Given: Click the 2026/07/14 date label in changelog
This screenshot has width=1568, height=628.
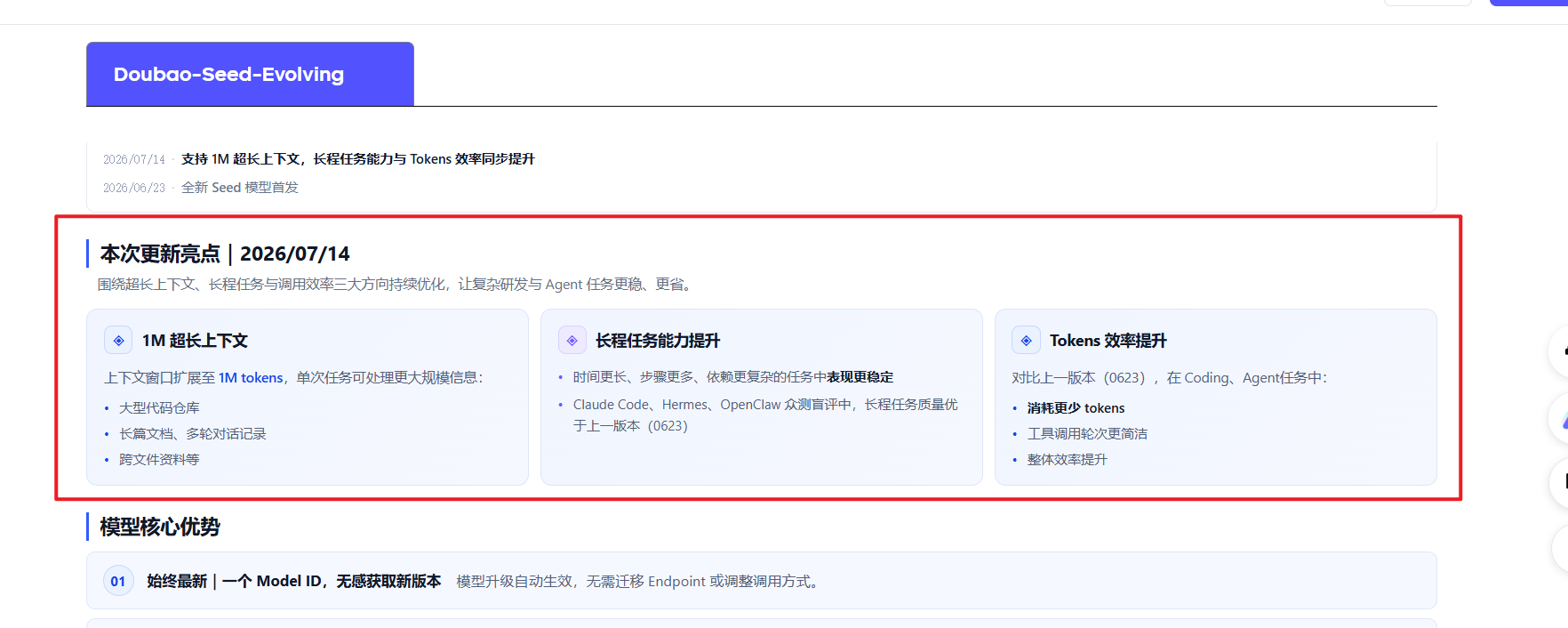Looking at the screenshot, I should tap(134, 160).
